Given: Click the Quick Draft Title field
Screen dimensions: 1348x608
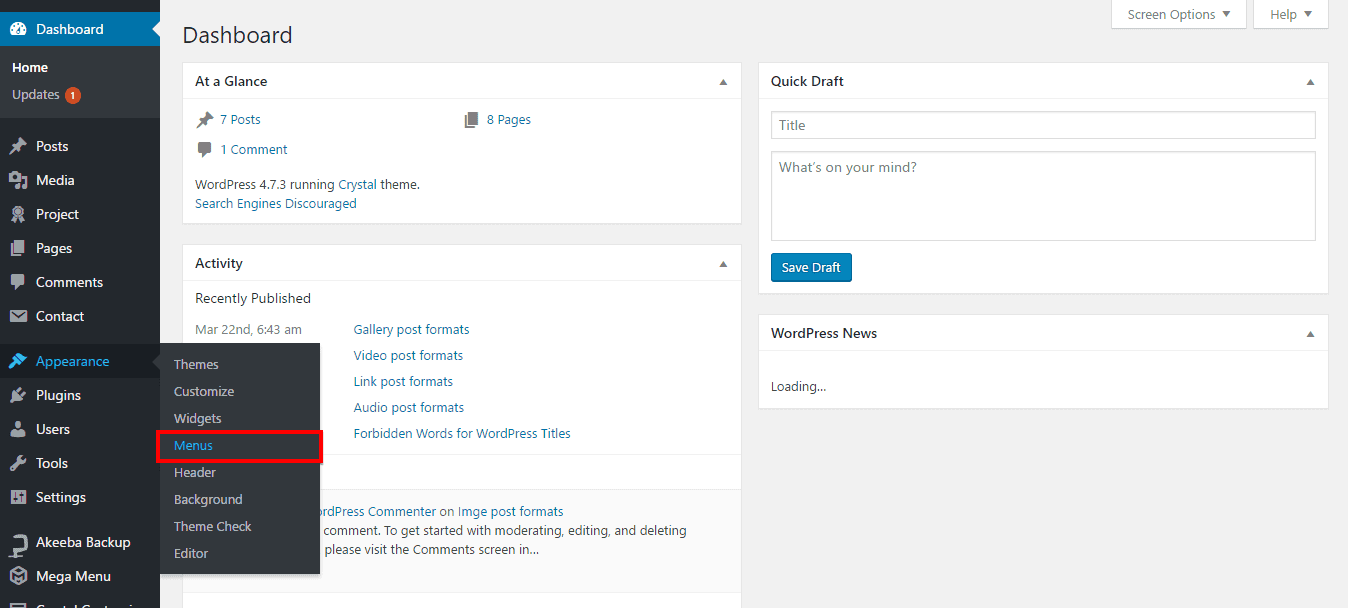Looking at the screenshot, I should 1042,125.
